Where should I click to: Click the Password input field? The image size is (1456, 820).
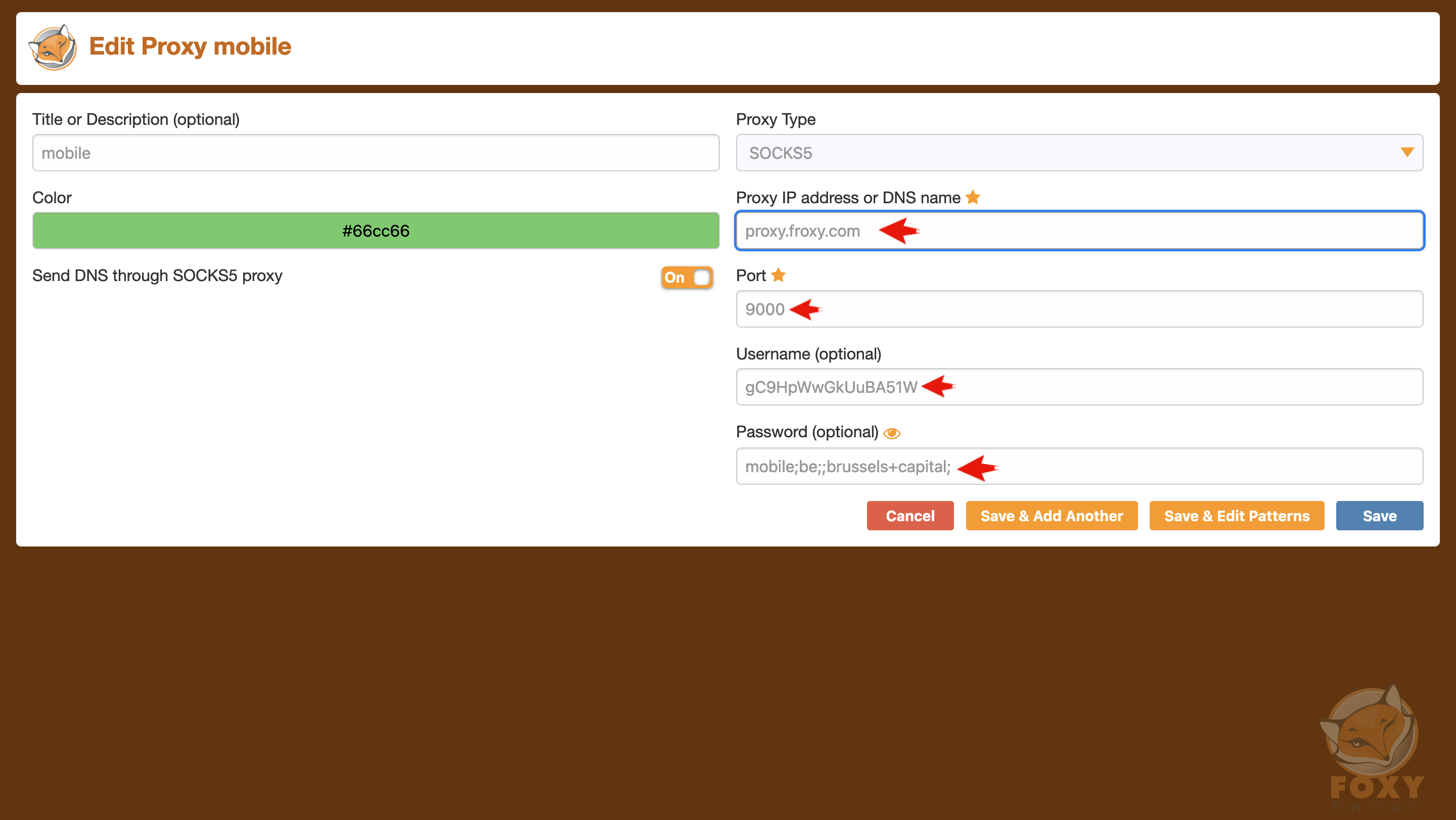(1079, 466)
